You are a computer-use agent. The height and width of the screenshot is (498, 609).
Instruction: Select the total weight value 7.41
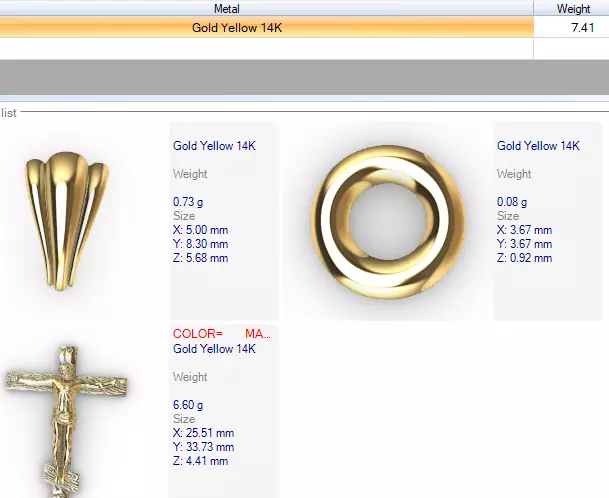582,28
